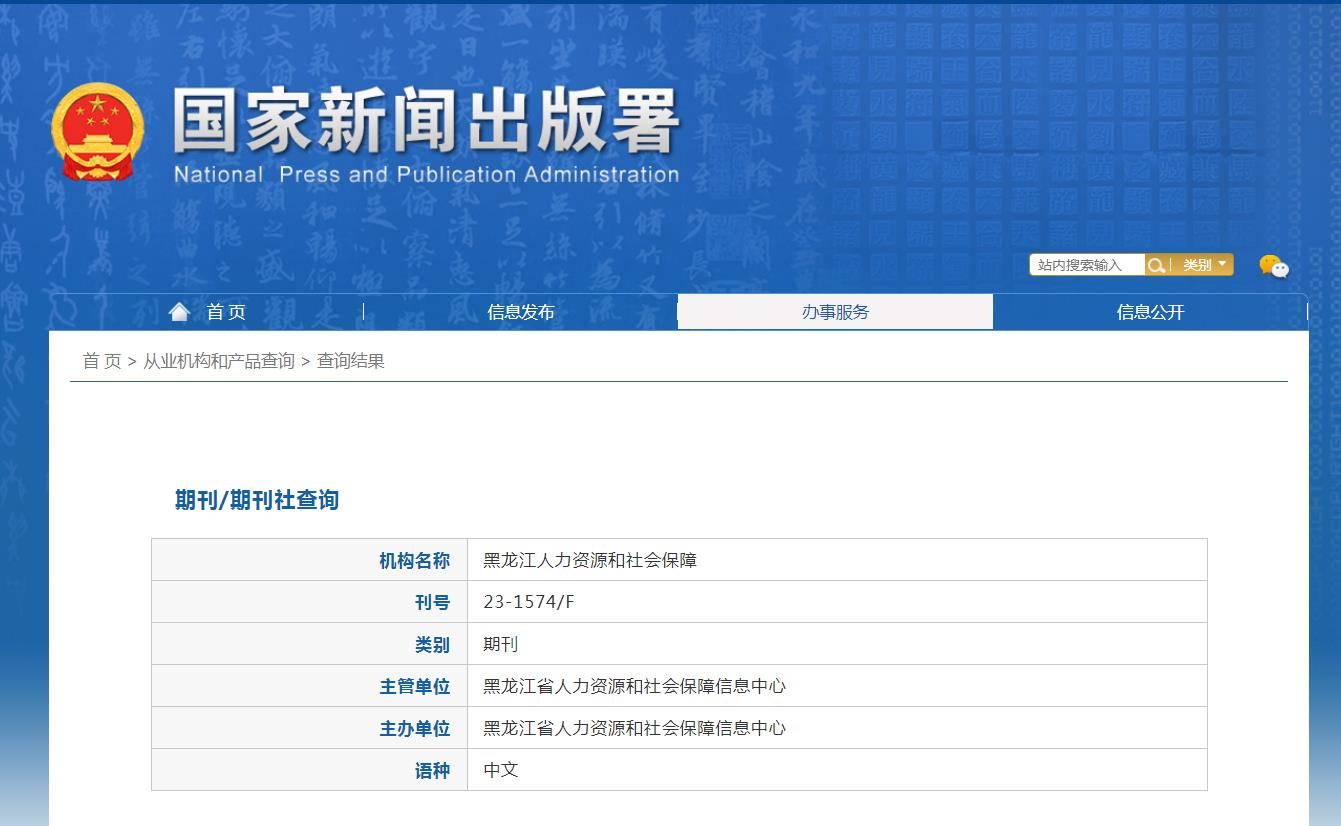Click the 站内搜索输入 search box
This screenshot has width=1341, height=826.
click(x=1087, y=264)
